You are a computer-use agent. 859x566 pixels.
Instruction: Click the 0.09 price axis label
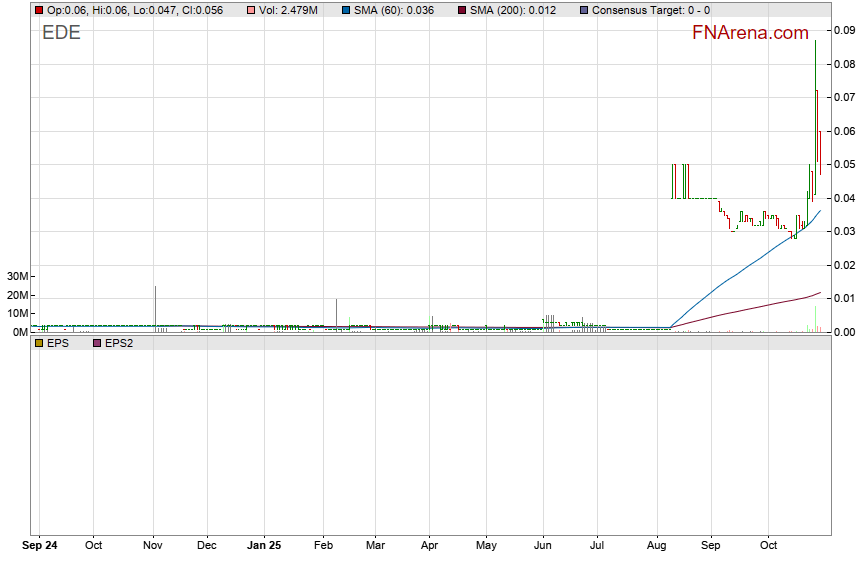[x=845, y=31]
